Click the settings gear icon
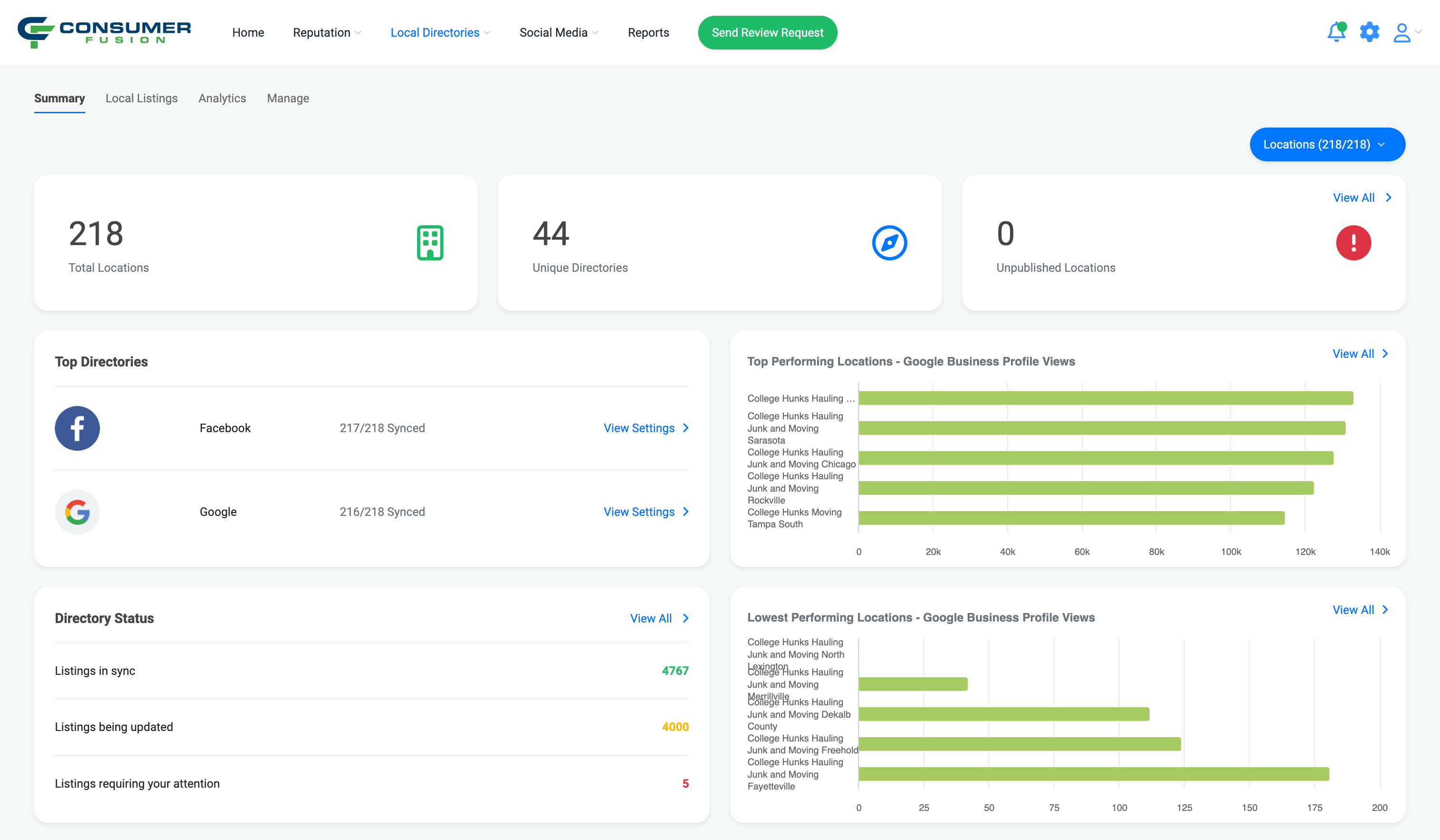This screenshot has width=1440, height=840. click(x=1369, y=32)
